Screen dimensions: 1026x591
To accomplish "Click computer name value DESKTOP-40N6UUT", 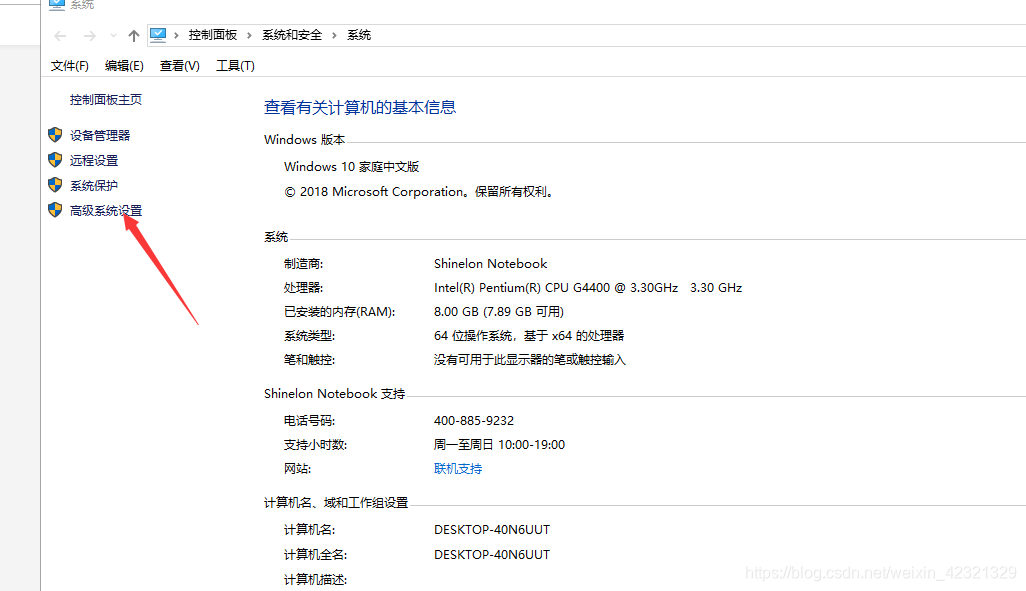I will pos(492,530).
